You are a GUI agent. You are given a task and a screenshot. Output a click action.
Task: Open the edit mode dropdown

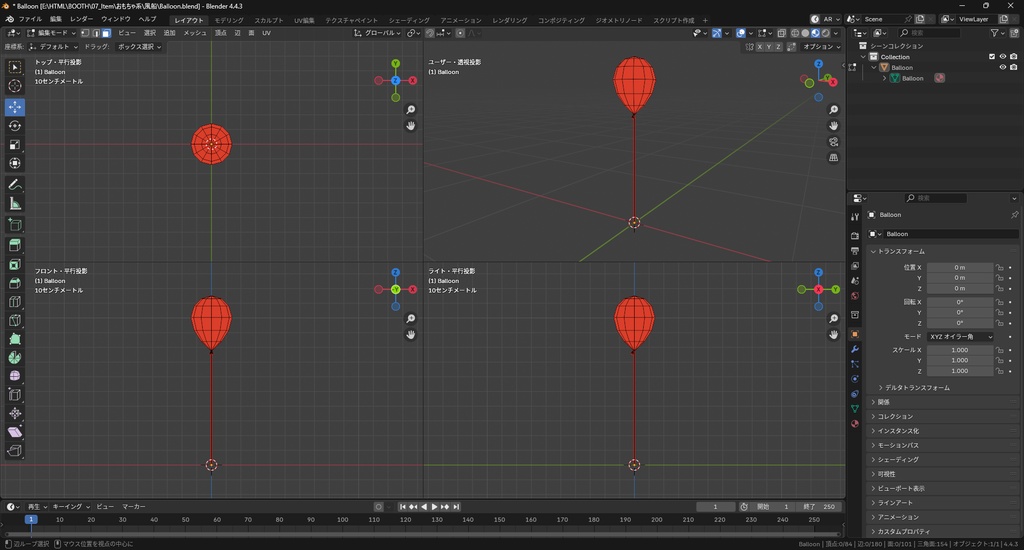click(x=51, y=33)
